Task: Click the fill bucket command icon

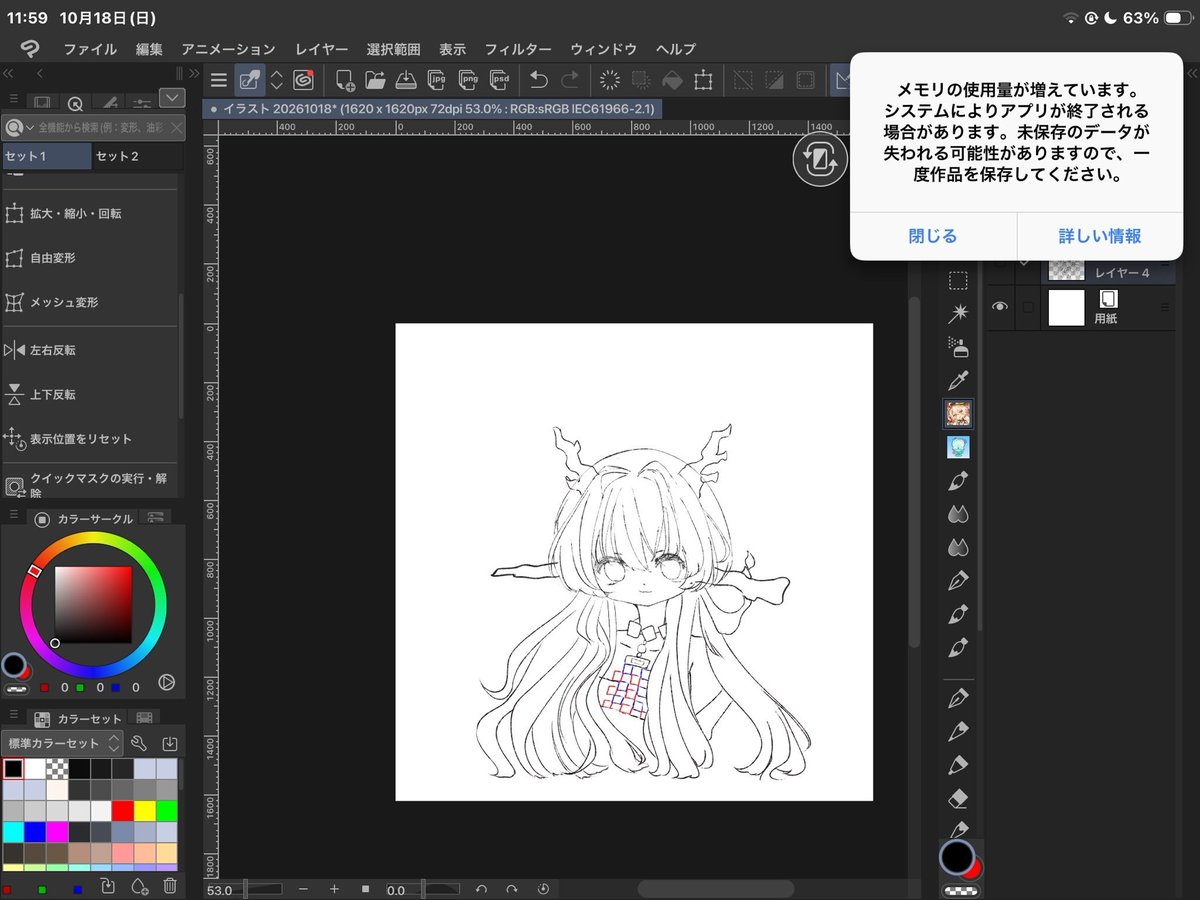Action: 672,80
